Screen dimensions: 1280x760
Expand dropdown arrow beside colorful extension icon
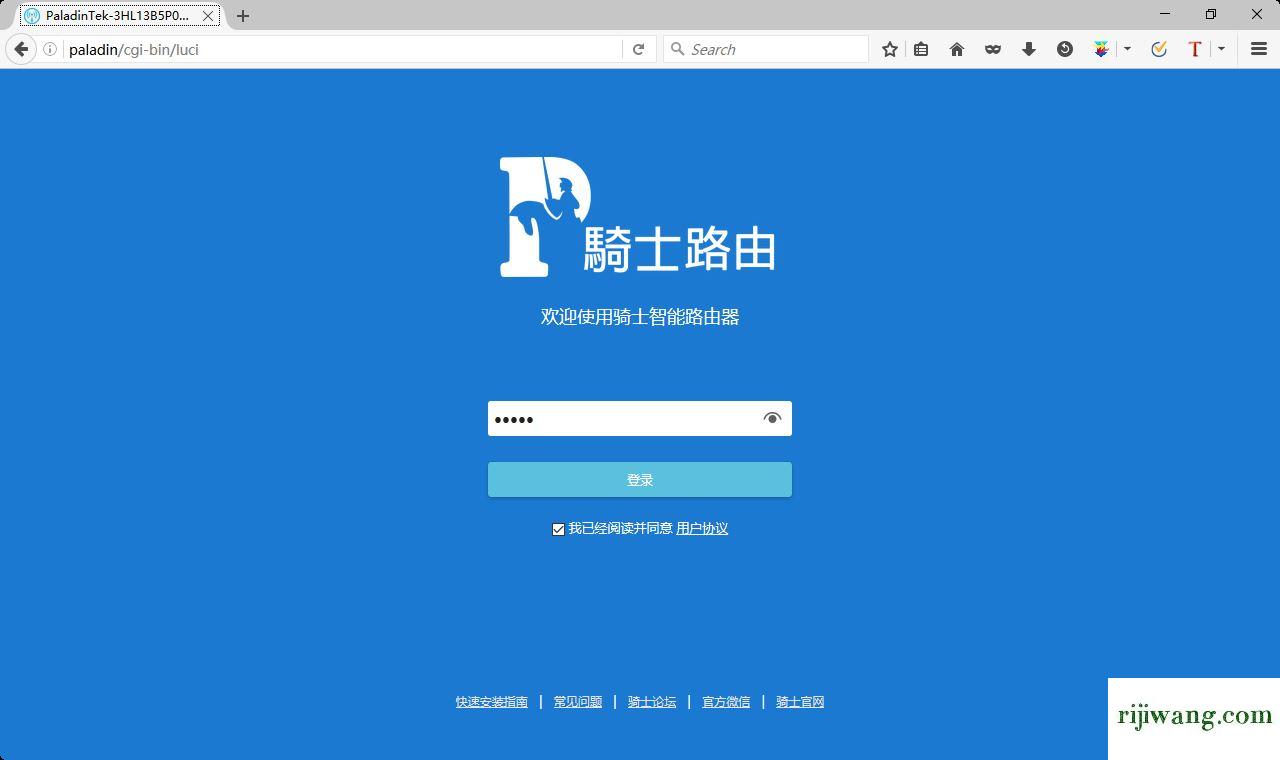(x=1127, y=49)
